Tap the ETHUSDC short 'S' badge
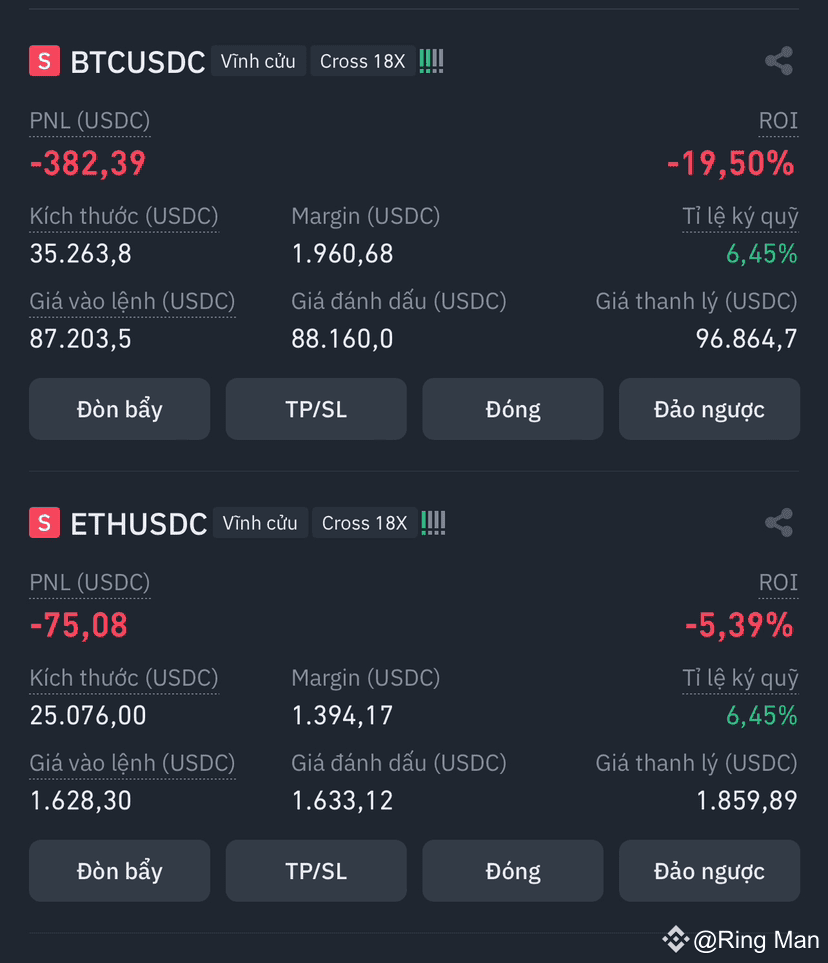 [44, 523]
